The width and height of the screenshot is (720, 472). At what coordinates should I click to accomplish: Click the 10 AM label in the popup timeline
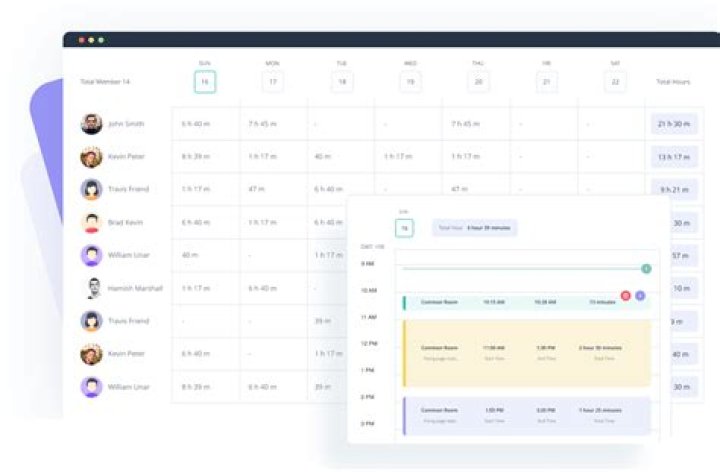click(369, 291)
